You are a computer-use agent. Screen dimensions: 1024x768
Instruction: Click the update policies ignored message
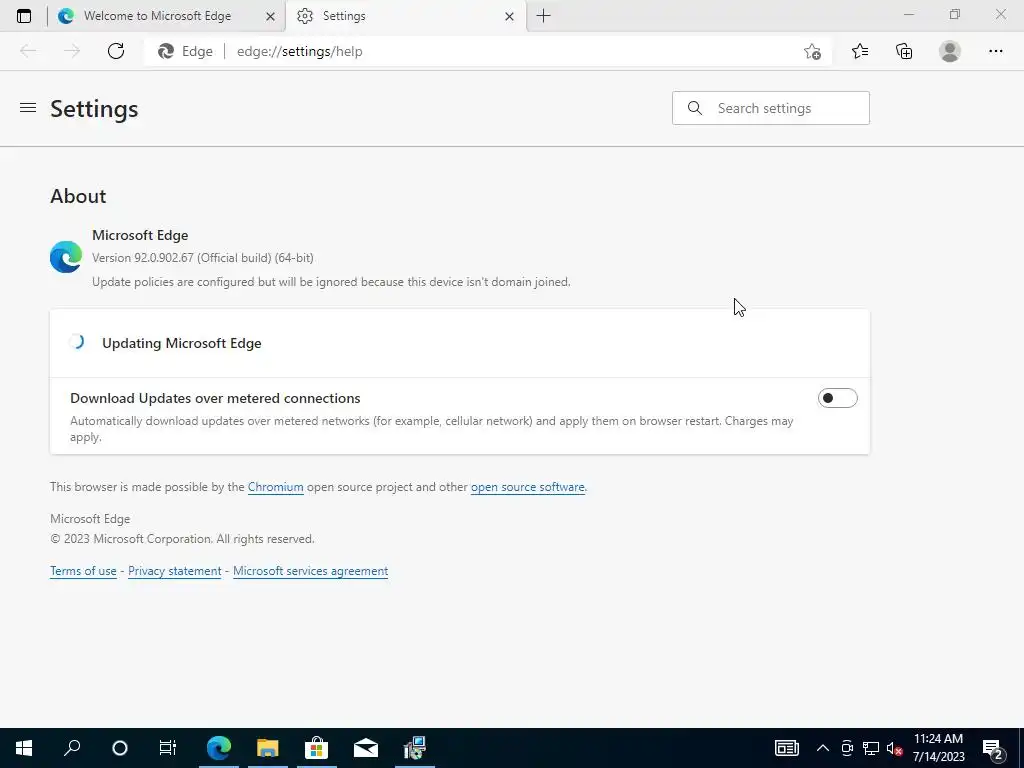(x=331, y=282)
